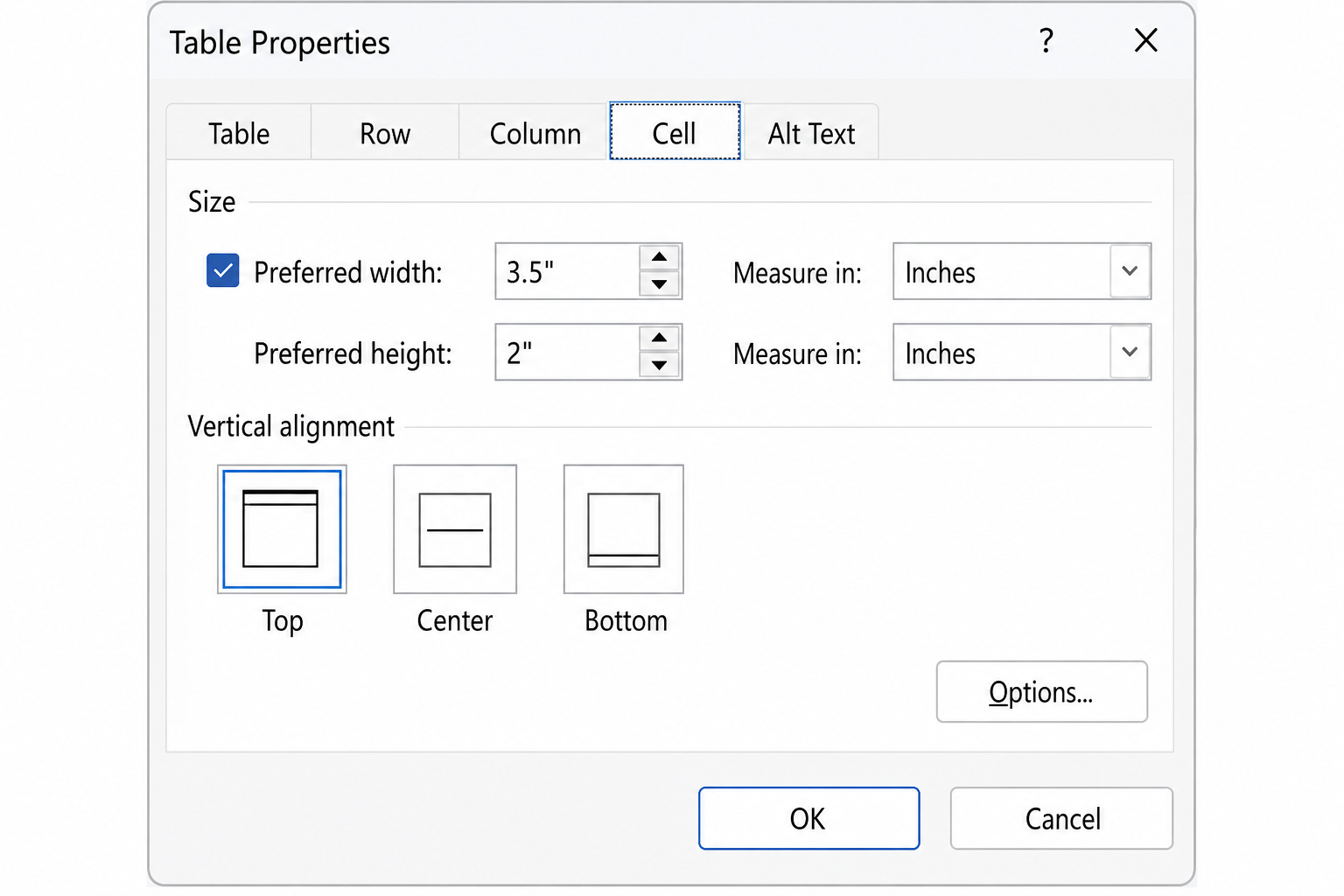Switch to the Row tab
This screenshot has width=1344, height=896.
click(385, 133)
